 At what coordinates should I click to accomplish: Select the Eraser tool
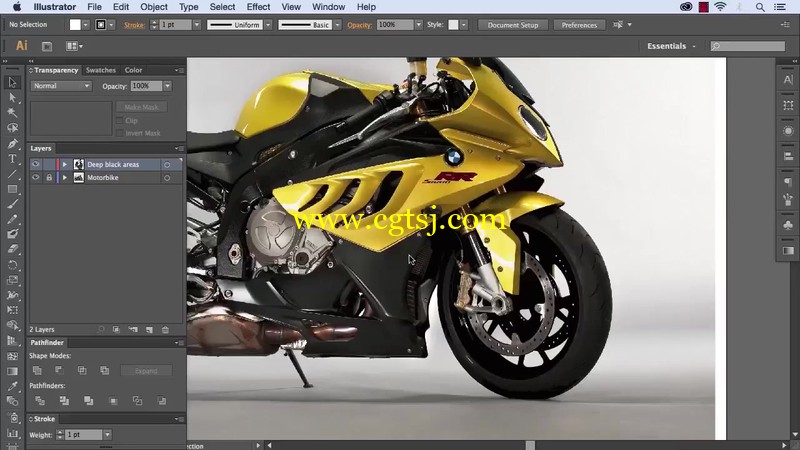(x=12, y=249)
